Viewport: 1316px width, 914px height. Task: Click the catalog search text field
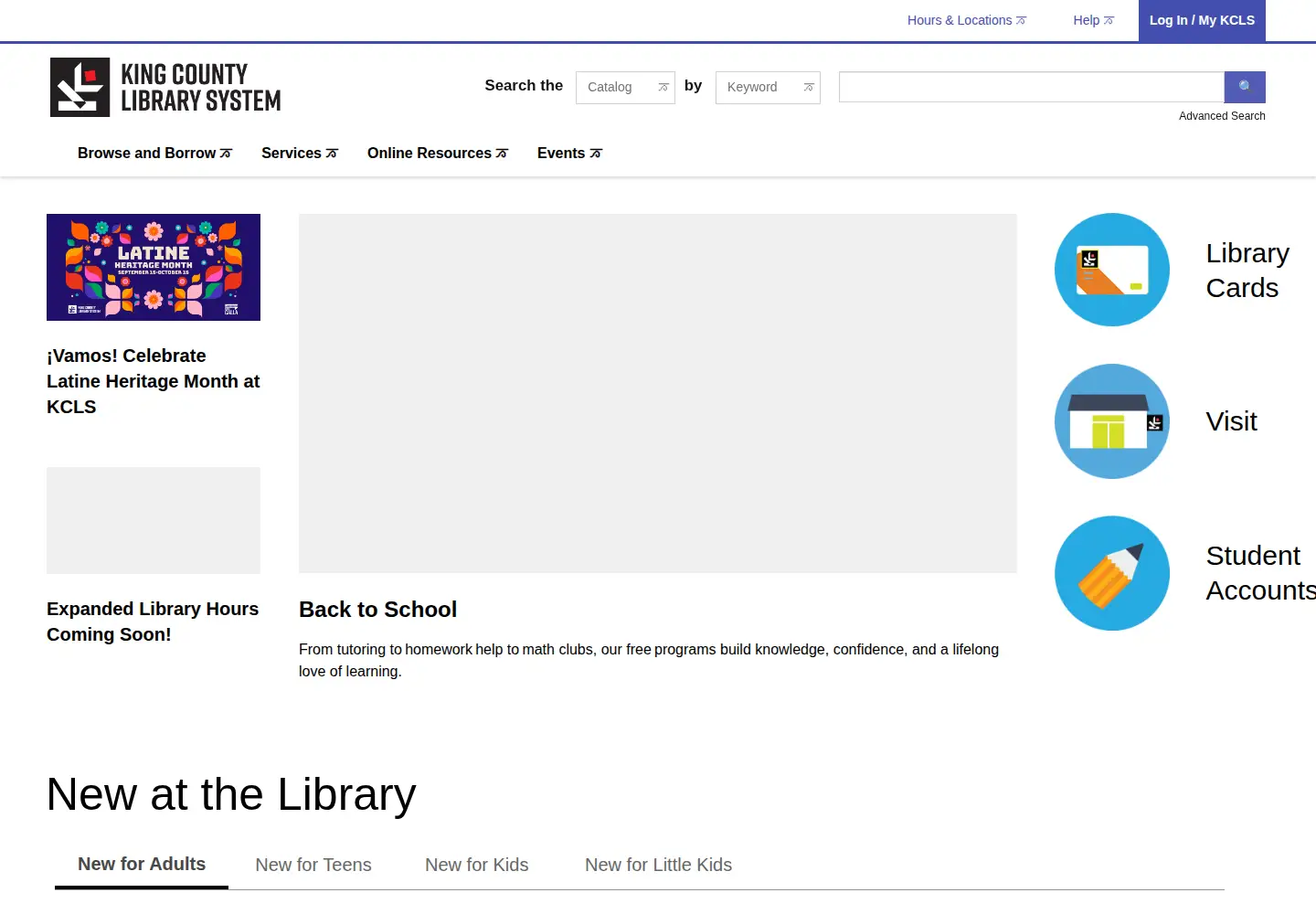click(x=1032, y=87)
